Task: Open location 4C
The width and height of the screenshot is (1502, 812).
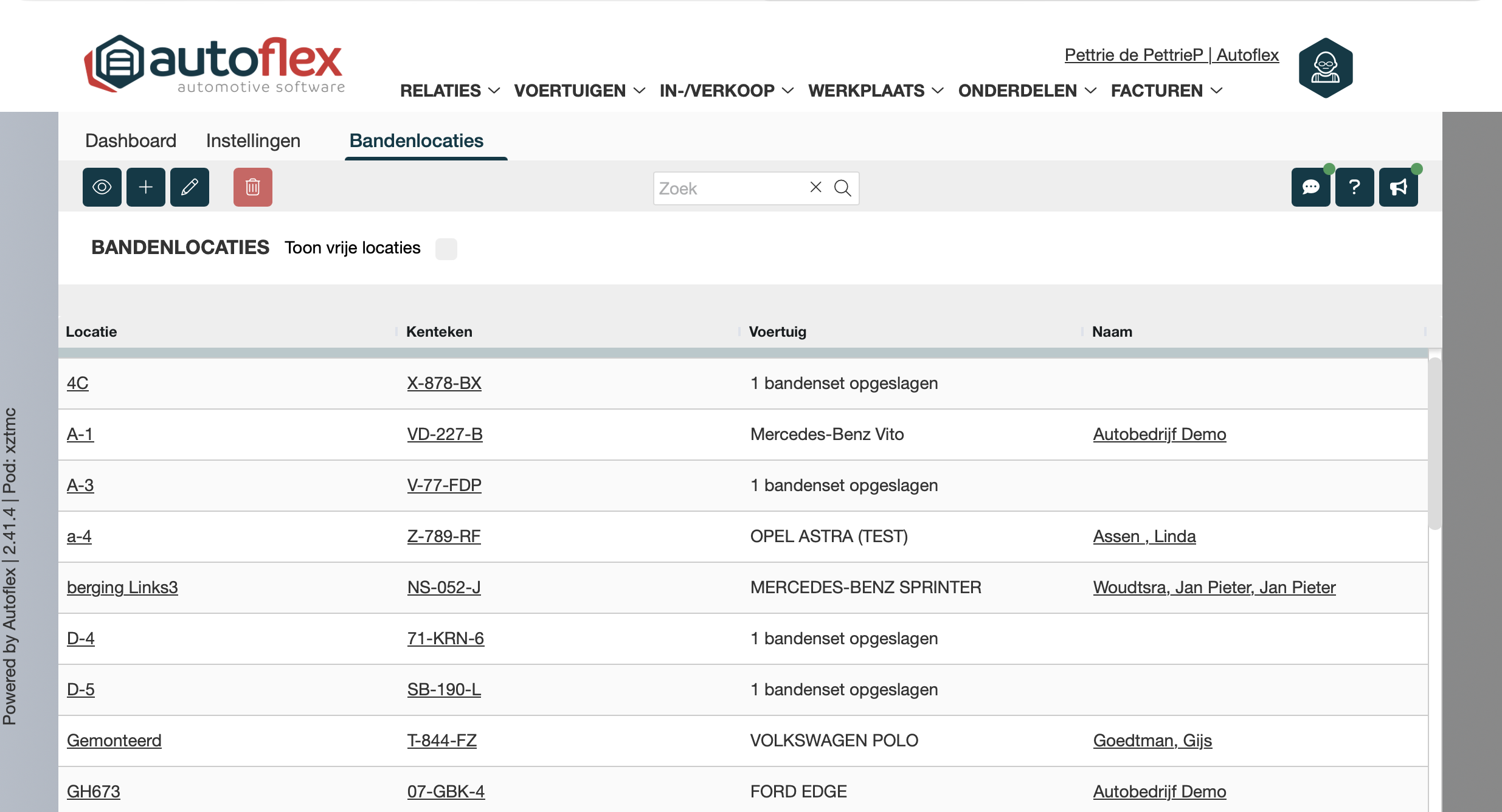Action: 77,383
